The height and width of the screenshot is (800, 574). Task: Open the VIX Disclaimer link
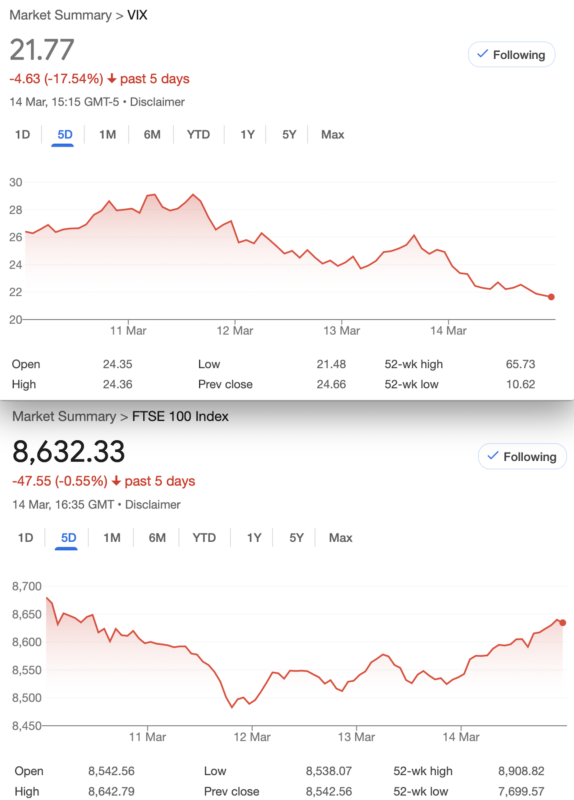coord(157,102)
